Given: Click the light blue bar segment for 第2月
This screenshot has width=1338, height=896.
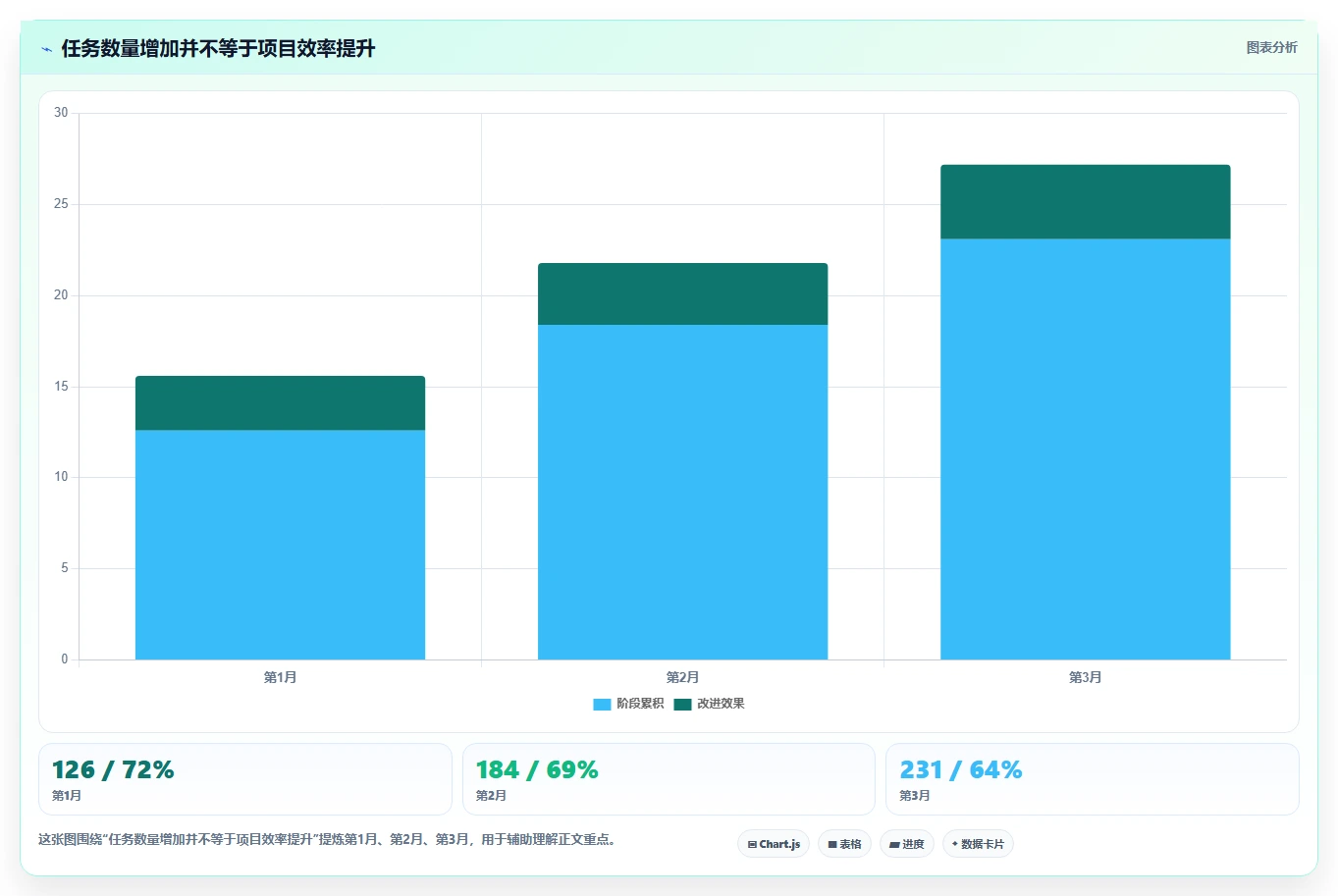Looking at the screenshot, I should tap(682, 492).
